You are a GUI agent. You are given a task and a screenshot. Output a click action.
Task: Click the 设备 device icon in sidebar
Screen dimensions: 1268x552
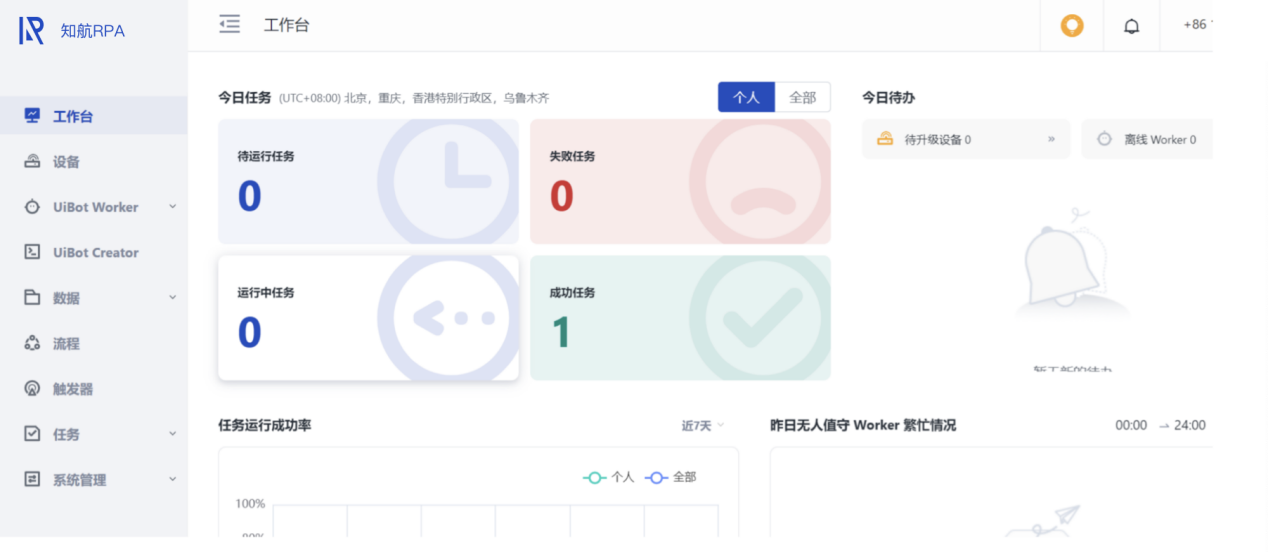32,162
